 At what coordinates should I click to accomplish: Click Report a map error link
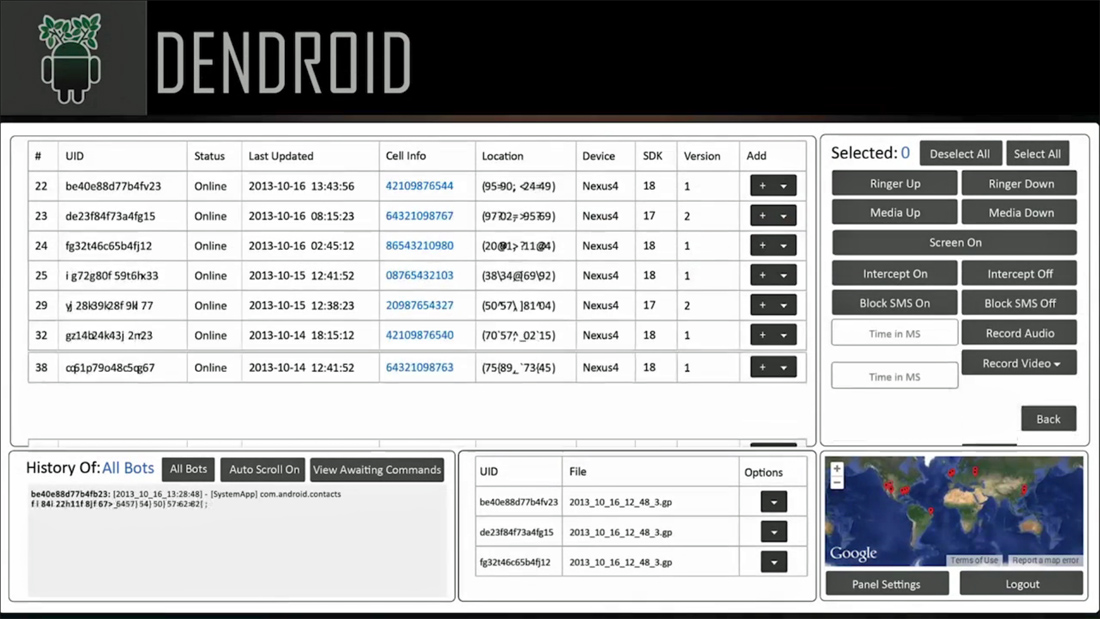pos(1045,560)
